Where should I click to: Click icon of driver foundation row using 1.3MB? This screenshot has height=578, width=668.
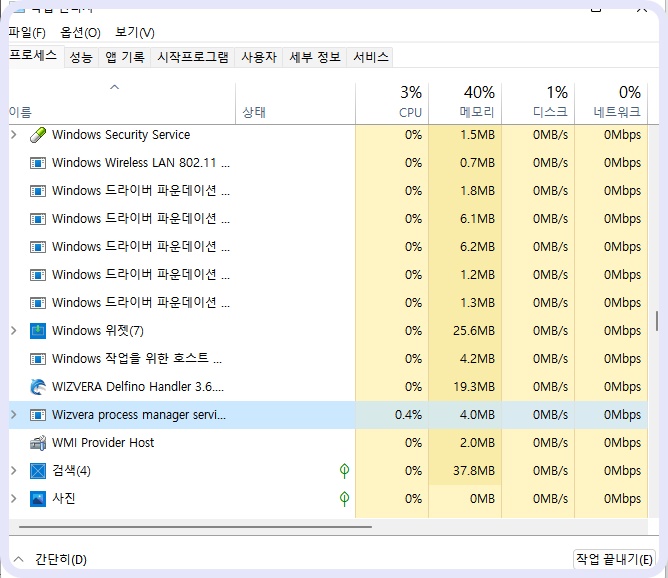(38, 303)
